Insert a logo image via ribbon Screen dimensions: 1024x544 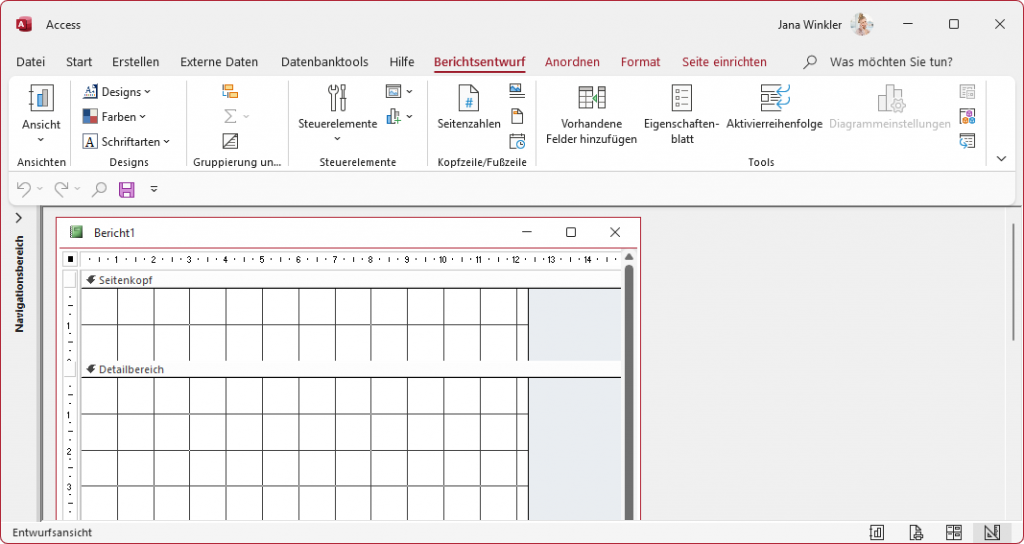517,90
